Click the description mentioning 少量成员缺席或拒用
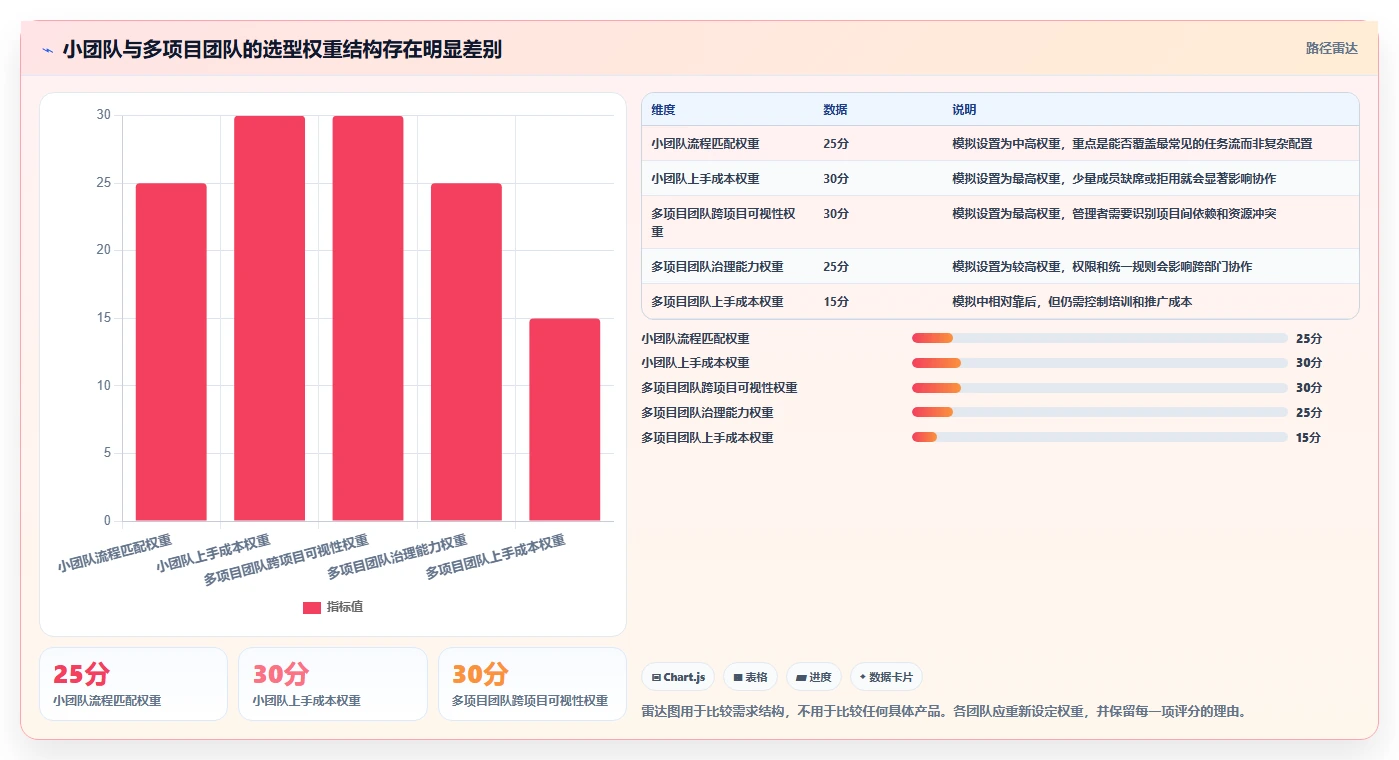 (x=1114, y=179)
